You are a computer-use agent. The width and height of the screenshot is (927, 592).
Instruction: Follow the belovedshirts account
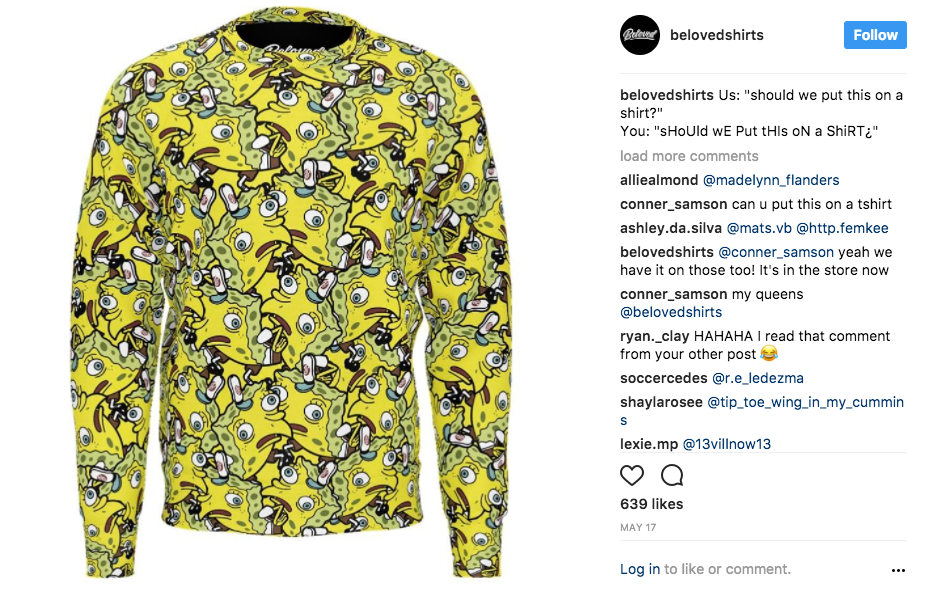[x=875, y=35]
